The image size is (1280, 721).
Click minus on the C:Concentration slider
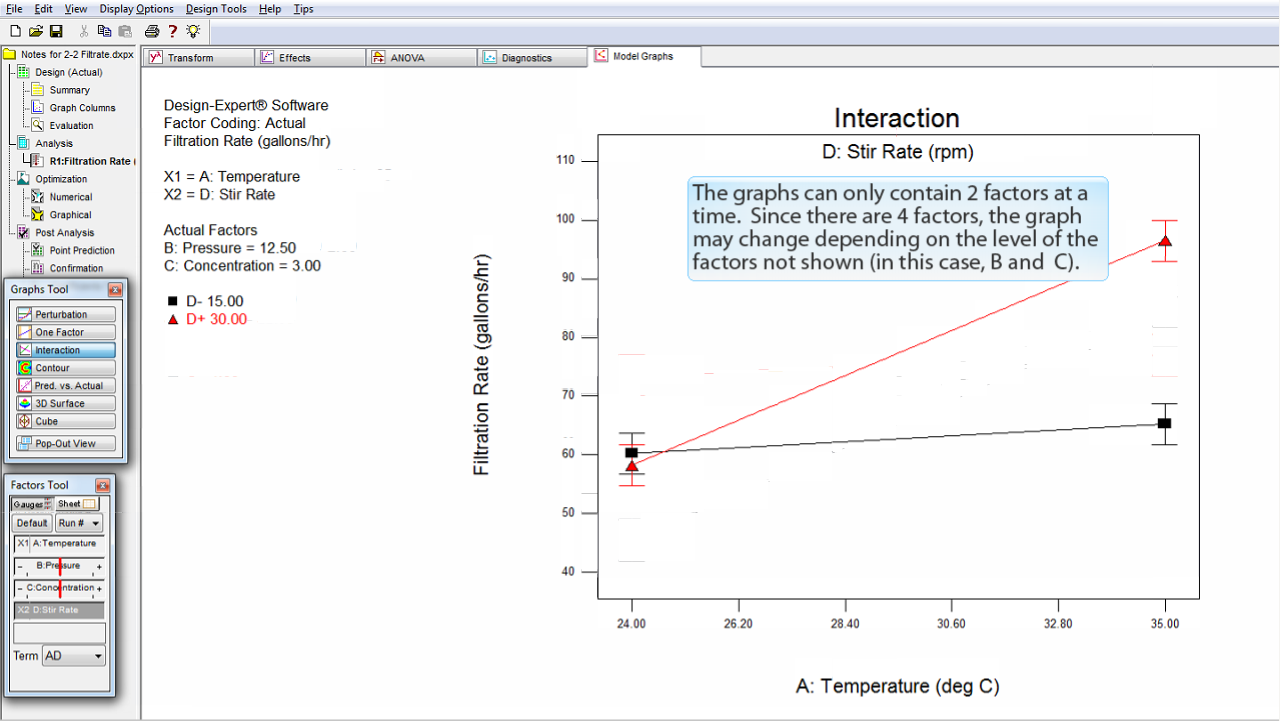(19, 589)
